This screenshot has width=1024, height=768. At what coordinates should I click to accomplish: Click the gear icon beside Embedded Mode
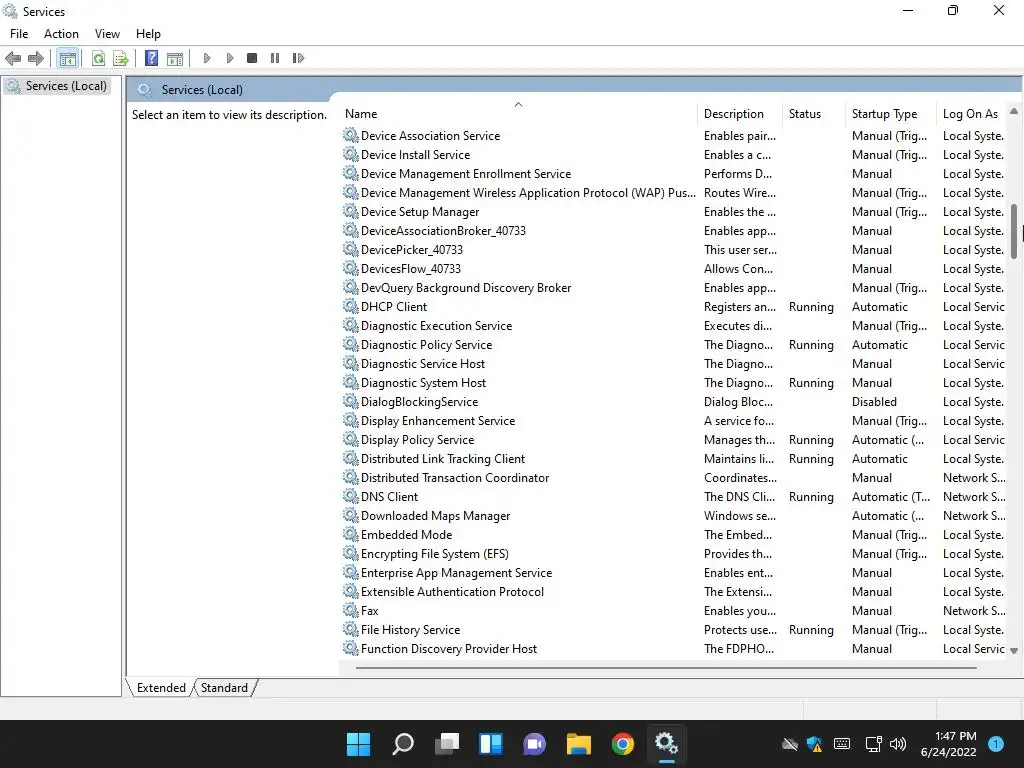351,534
